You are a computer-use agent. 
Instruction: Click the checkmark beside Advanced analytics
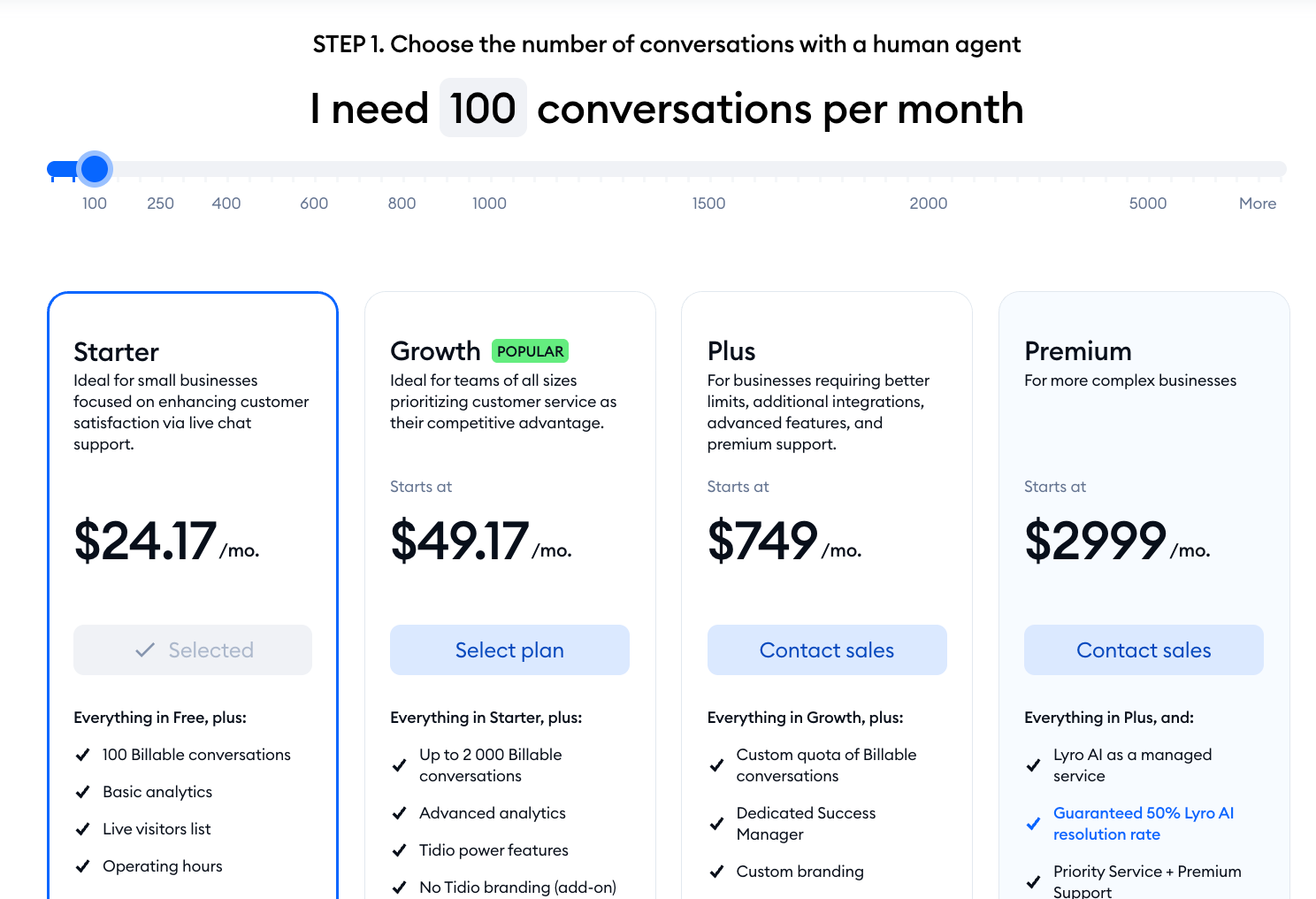pos(399,813)
